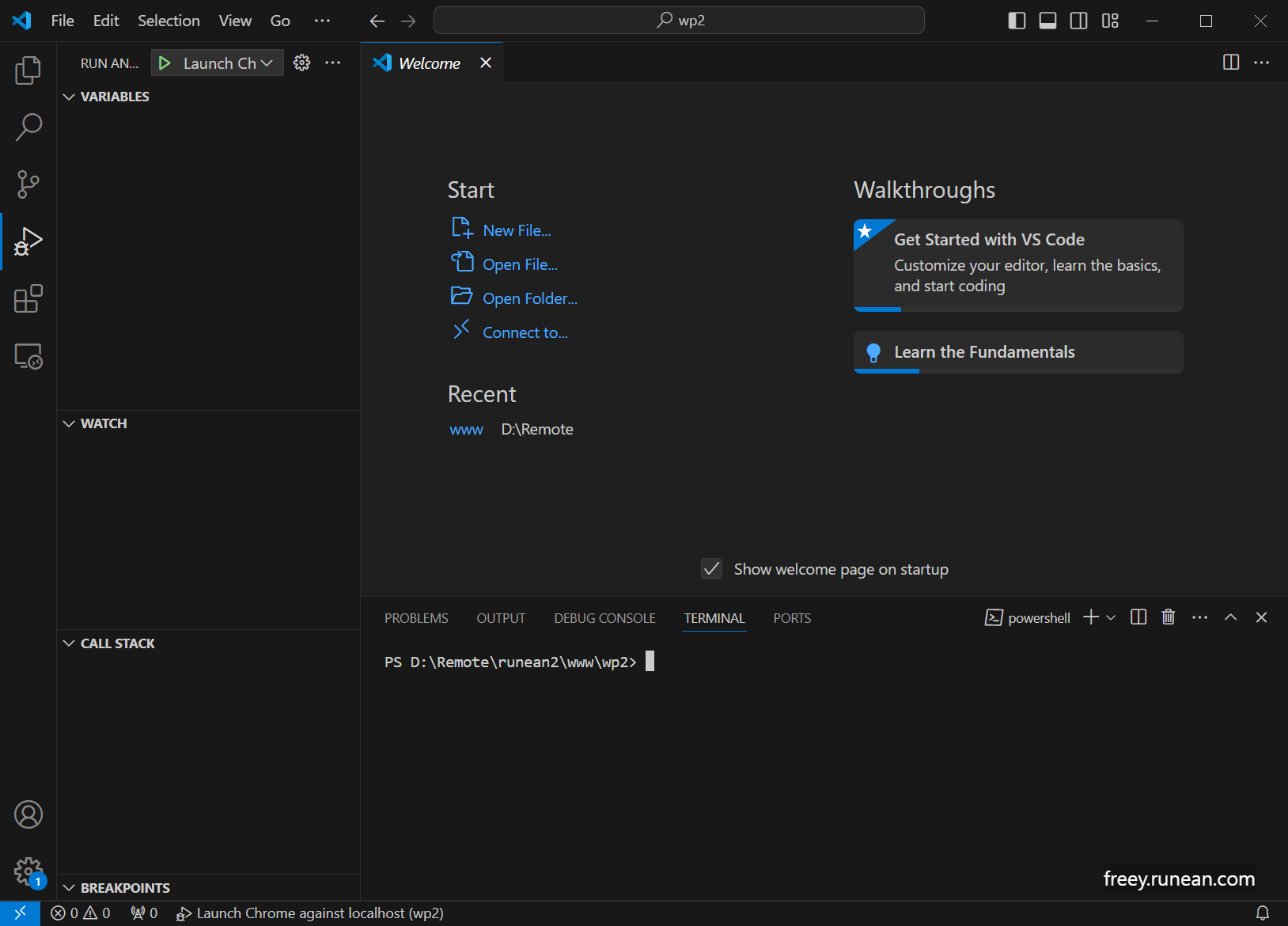Viewport: 1288px width, 926px height.
Task: Toggle the primary side bar layout icon
Action: click(x=1017, y=21)
